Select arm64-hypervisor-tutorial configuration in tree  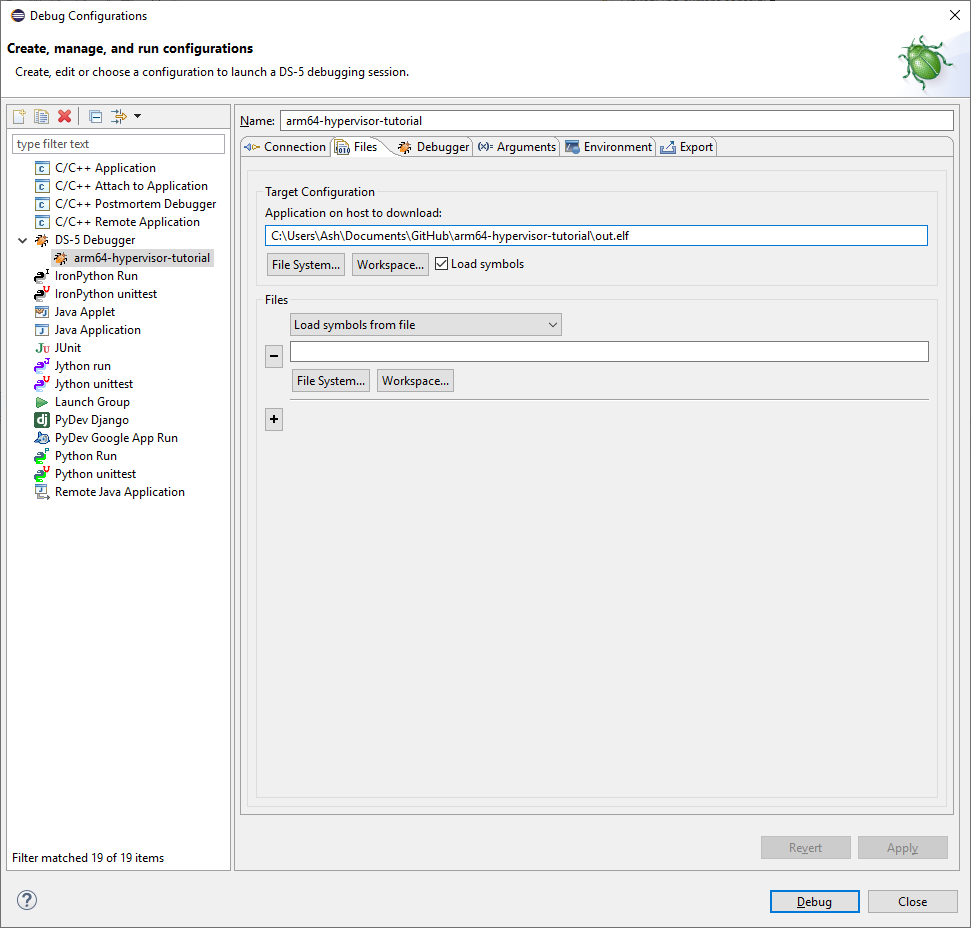coord(134,258)
